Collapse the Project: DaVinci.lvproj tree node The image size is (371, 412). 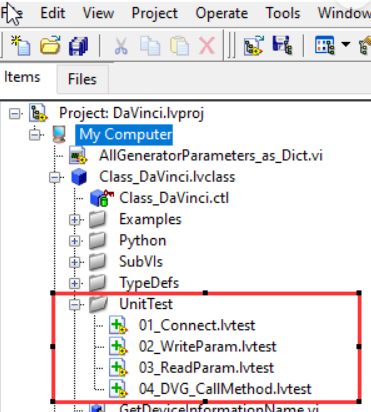point(14,114)
